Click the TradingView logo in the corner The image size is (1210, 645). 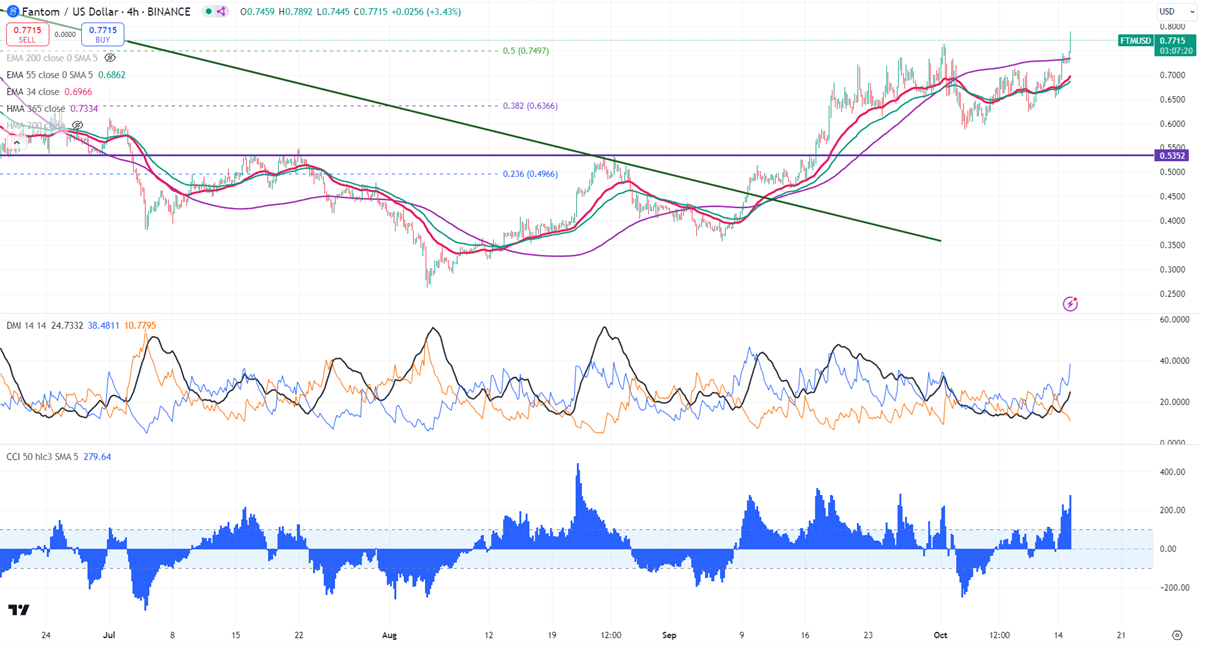coord(18,610)
